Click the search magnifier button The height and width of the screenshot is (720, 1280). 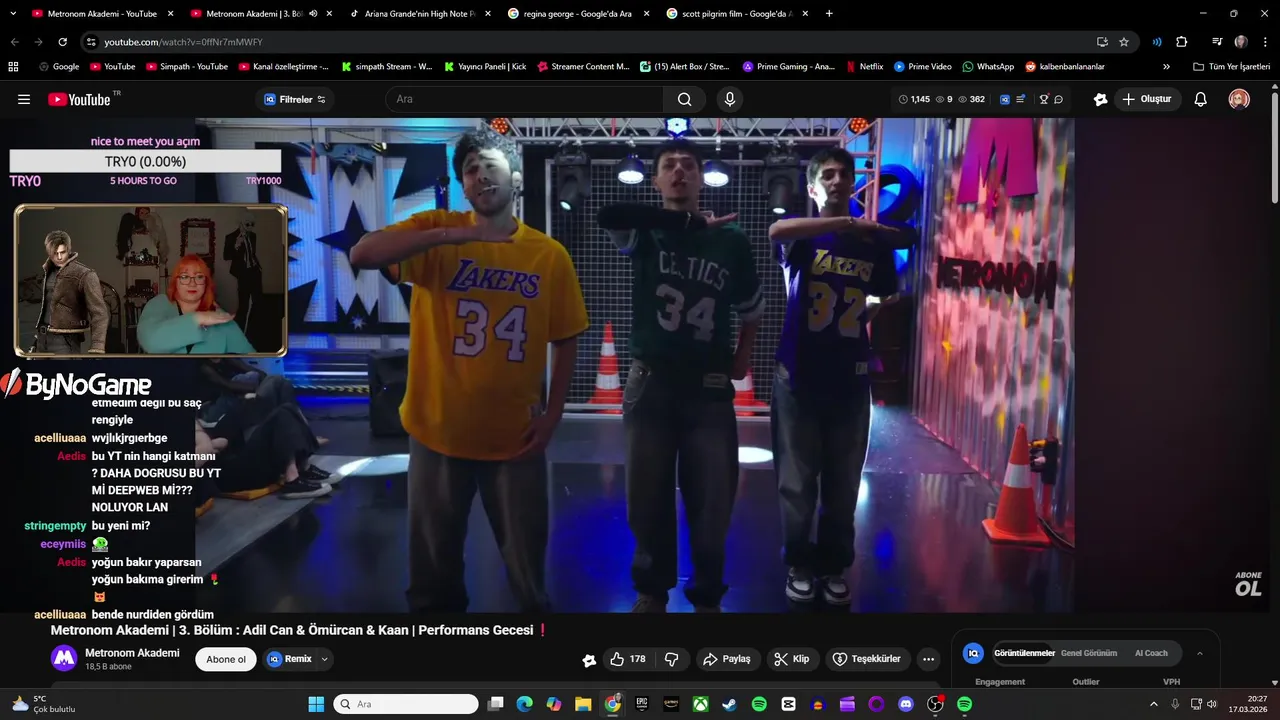point(684,99)
